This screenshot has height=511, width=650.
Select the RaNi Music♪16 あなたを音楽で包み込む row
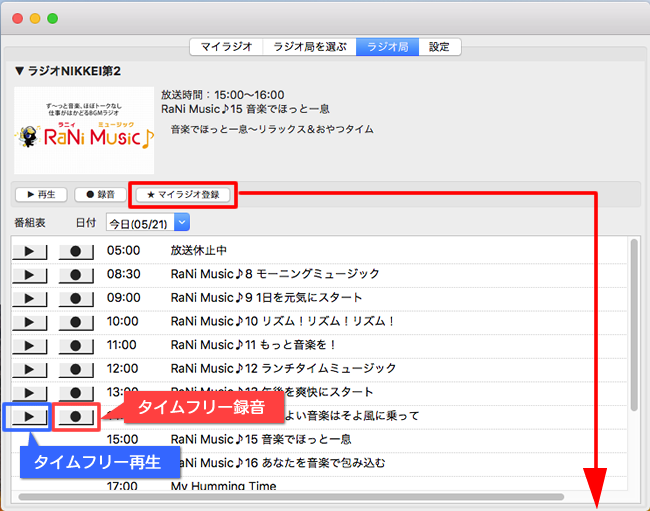point(319,463)
